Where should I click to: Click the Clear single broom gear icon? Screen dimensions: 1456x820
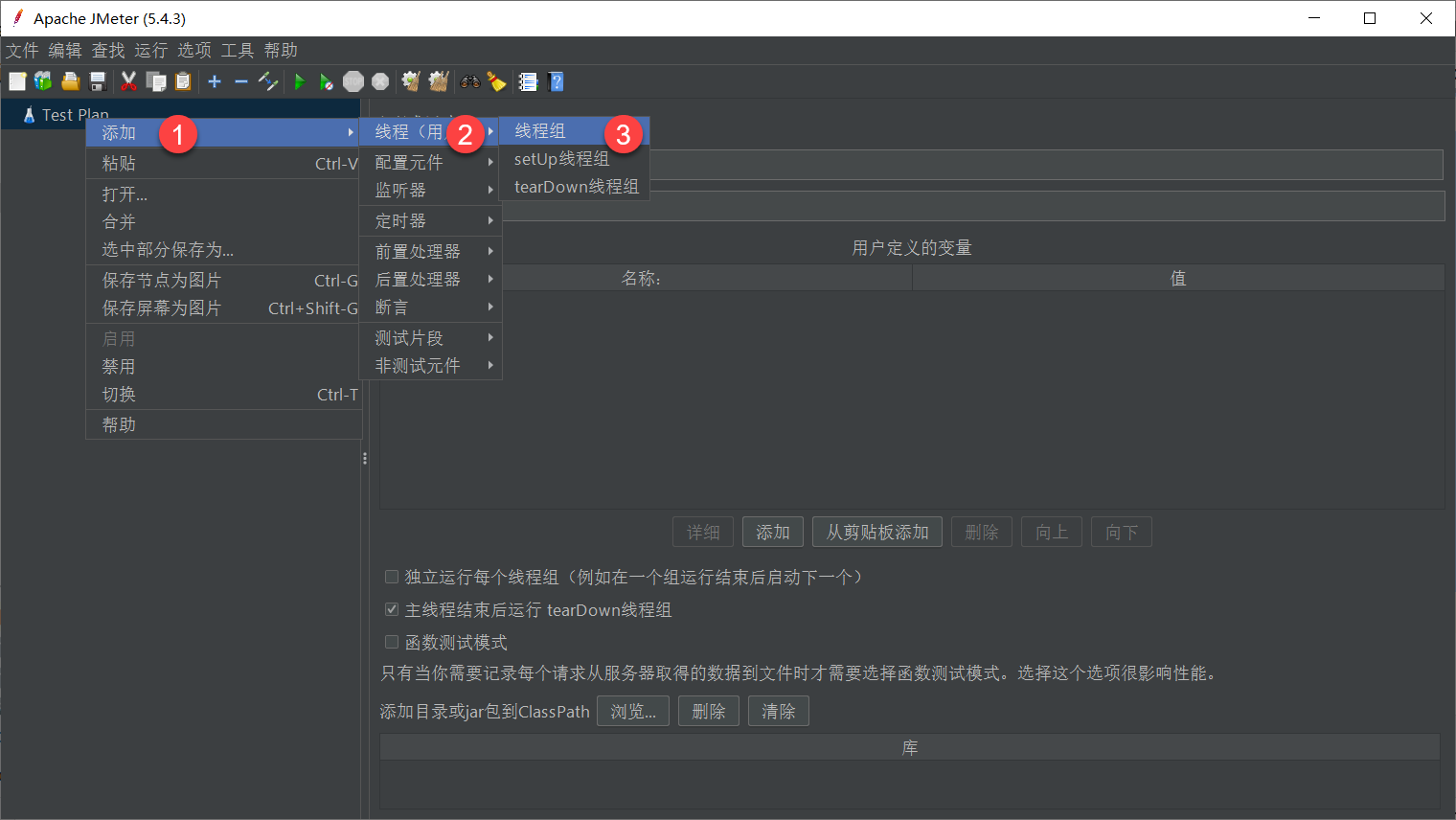coord(411,82)
